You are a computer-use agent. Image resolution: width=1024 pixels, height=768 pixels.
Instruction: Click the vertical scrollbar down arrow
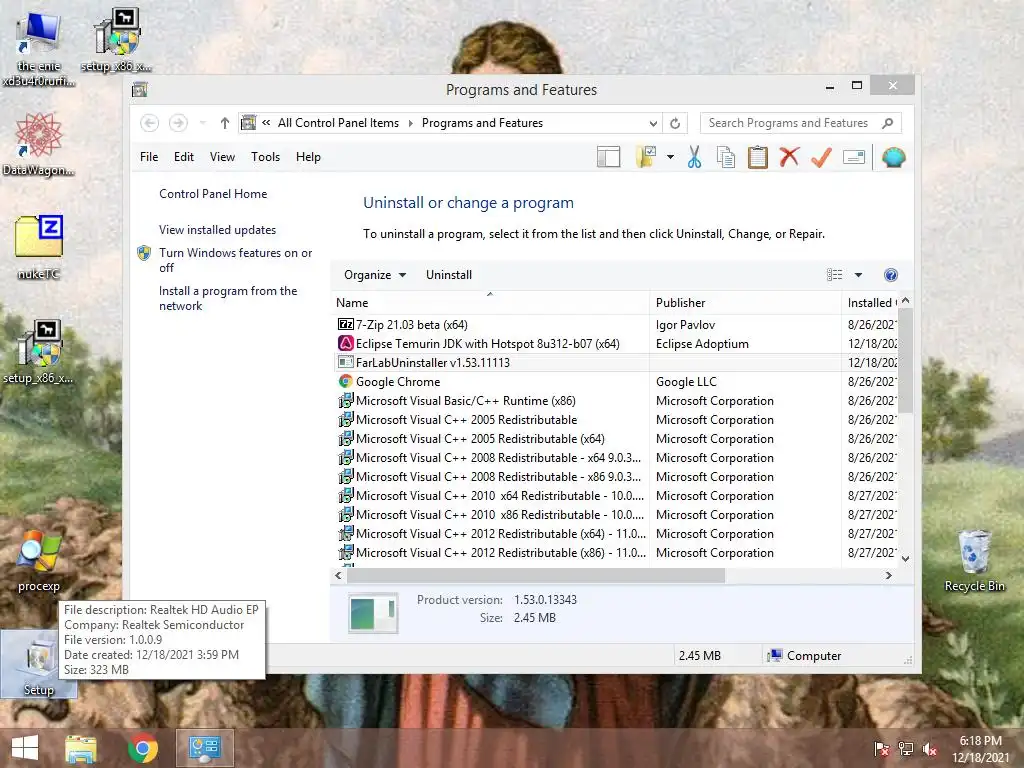pos(905,559)
